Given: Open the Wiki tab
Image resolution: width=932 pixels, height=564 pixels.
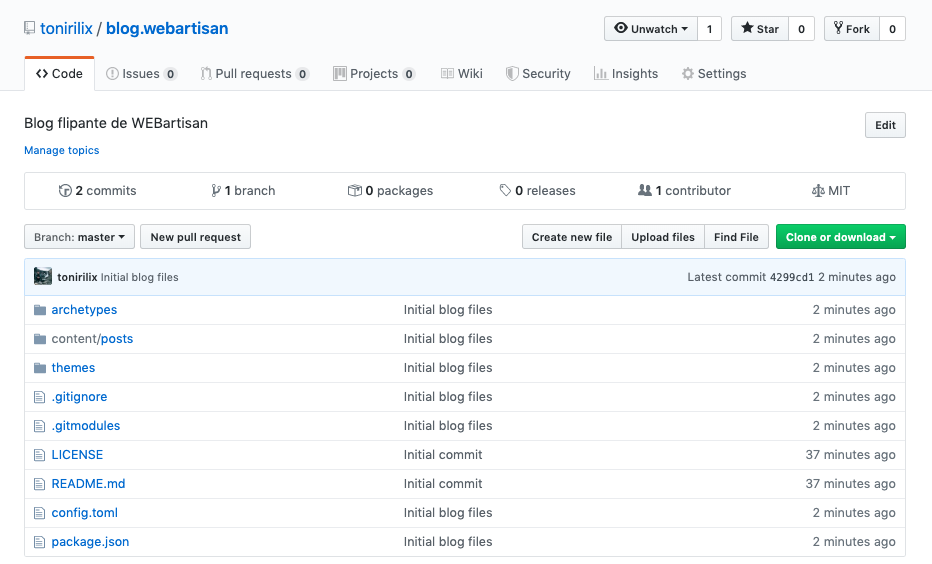Looking at the screenshot, I should pyautogui.click(x=462, y=74).
